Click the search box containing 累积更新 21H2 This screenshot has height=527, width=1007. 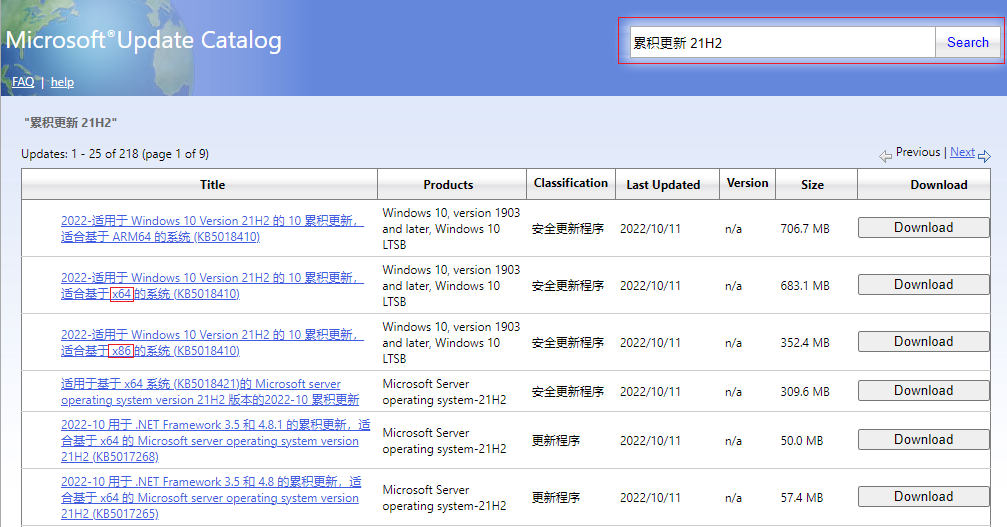782,43
